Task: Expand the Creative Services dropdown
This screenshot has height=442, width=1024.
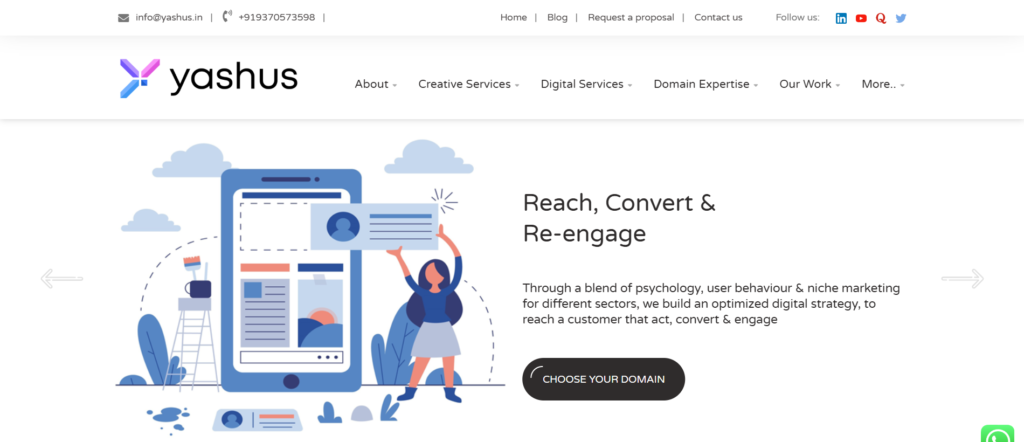Action: tap(469, 84)
